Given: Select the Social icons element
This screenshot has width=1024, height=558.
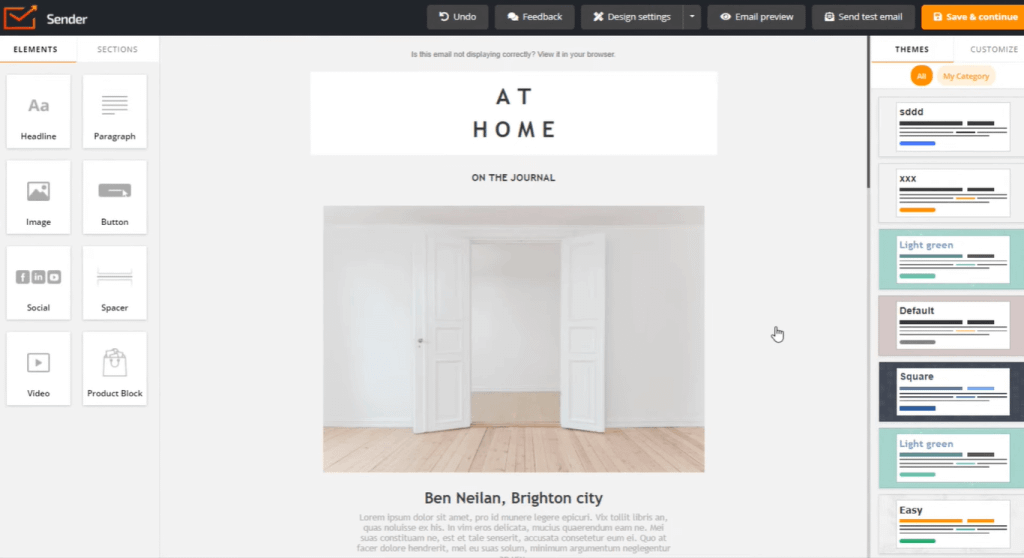Looking at the screenshot, I should (x=39, y=283).
